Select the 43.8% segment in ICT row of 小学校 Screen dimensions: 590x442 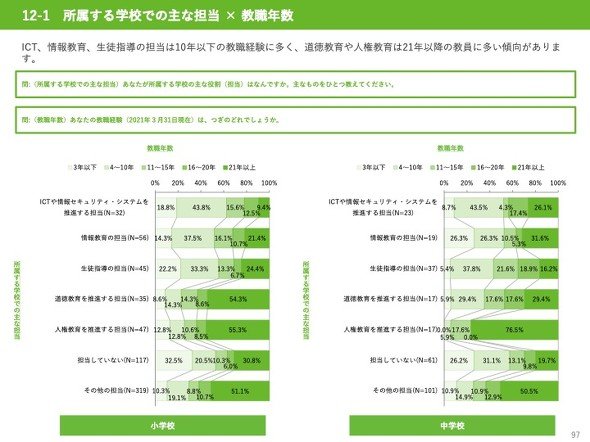pos(201,208)
